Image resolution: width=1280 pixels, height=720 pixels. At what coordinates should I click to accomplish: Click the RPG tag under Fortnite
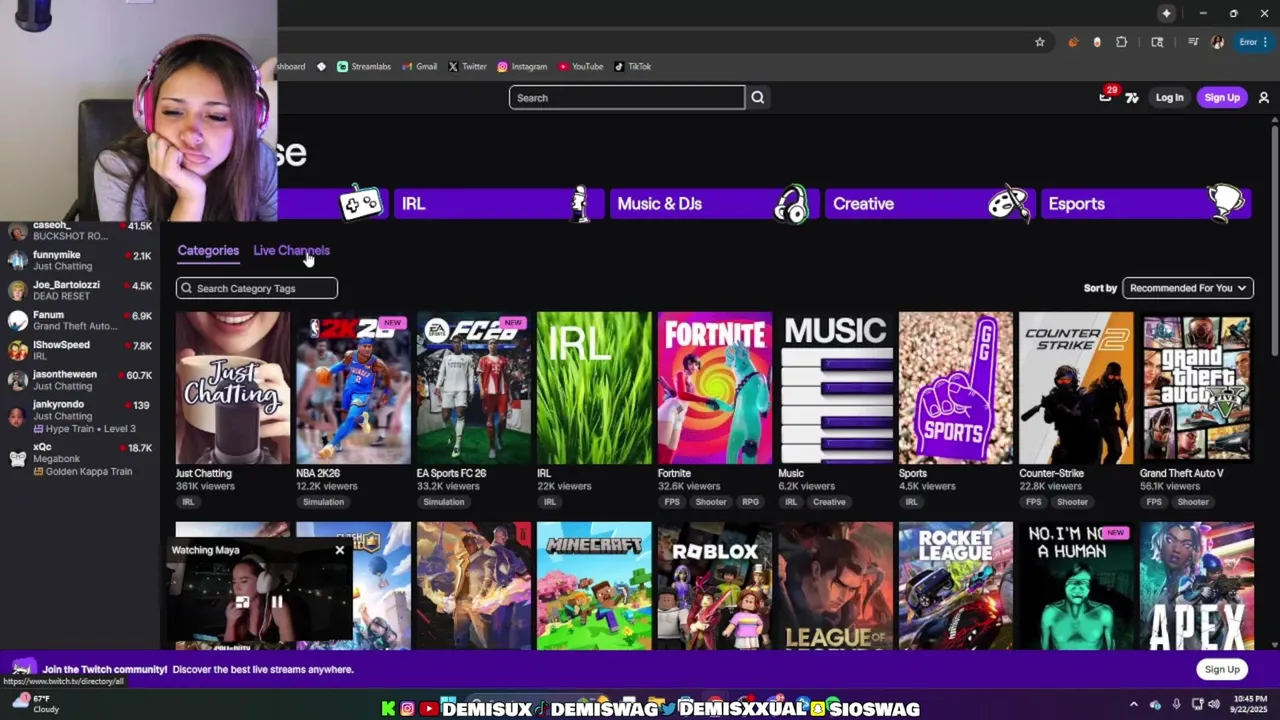[750, 502]
